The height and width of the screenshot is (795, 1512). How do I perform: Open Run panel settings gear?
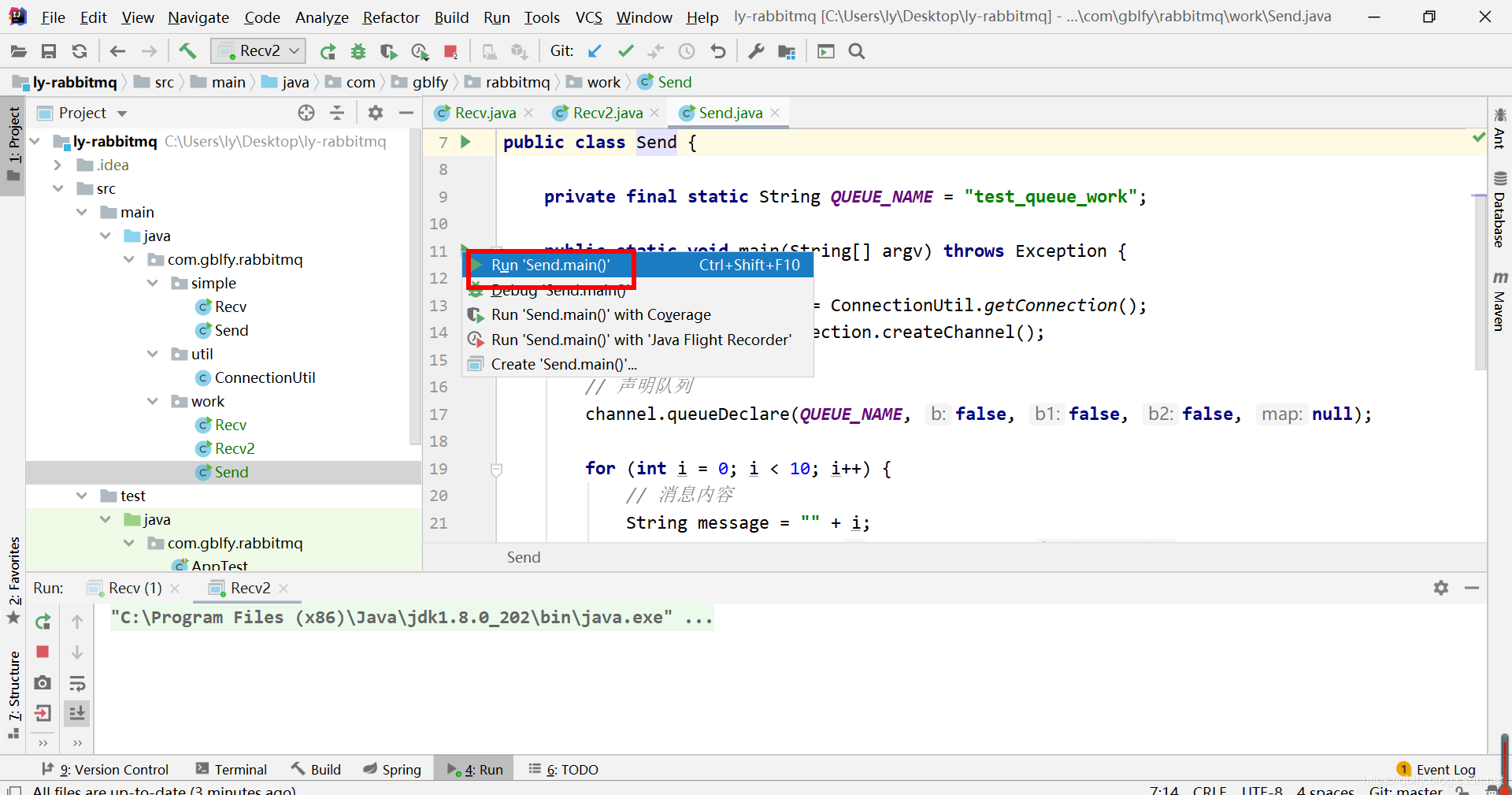point(1441,588)
